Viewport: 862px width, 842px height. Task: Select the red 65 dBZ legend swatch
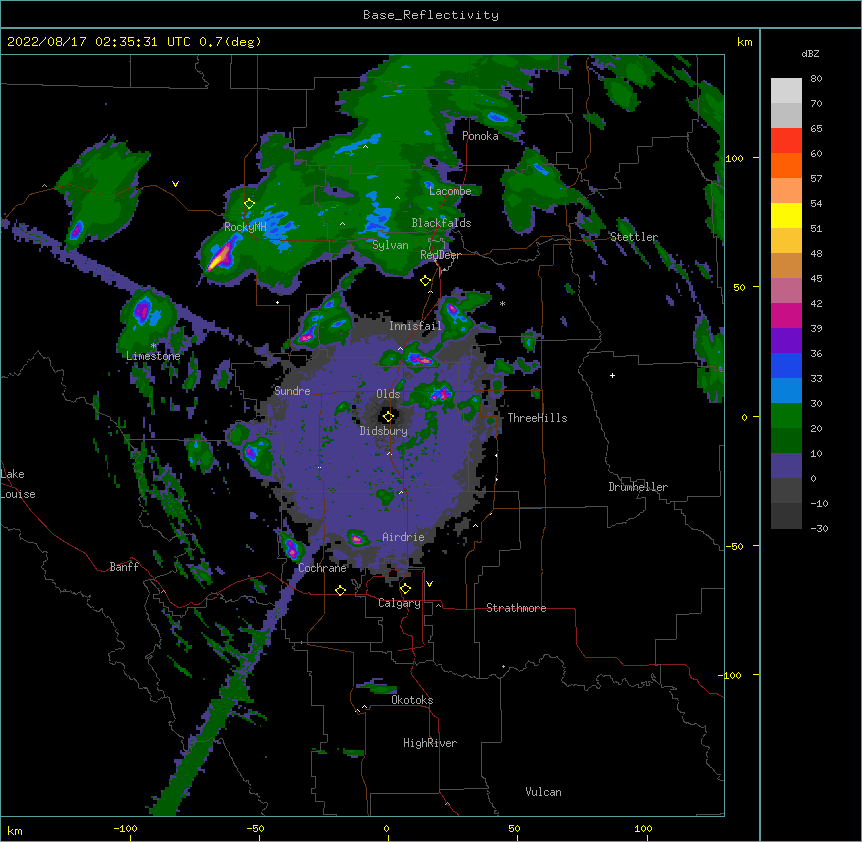(x=786, y=141)
